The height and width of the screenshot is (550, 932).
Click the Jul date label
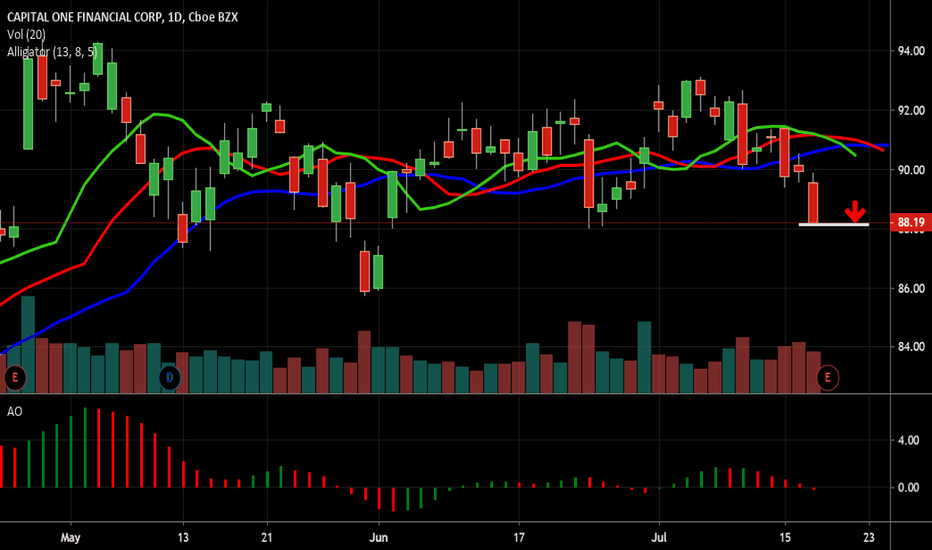tap(659, 538)
